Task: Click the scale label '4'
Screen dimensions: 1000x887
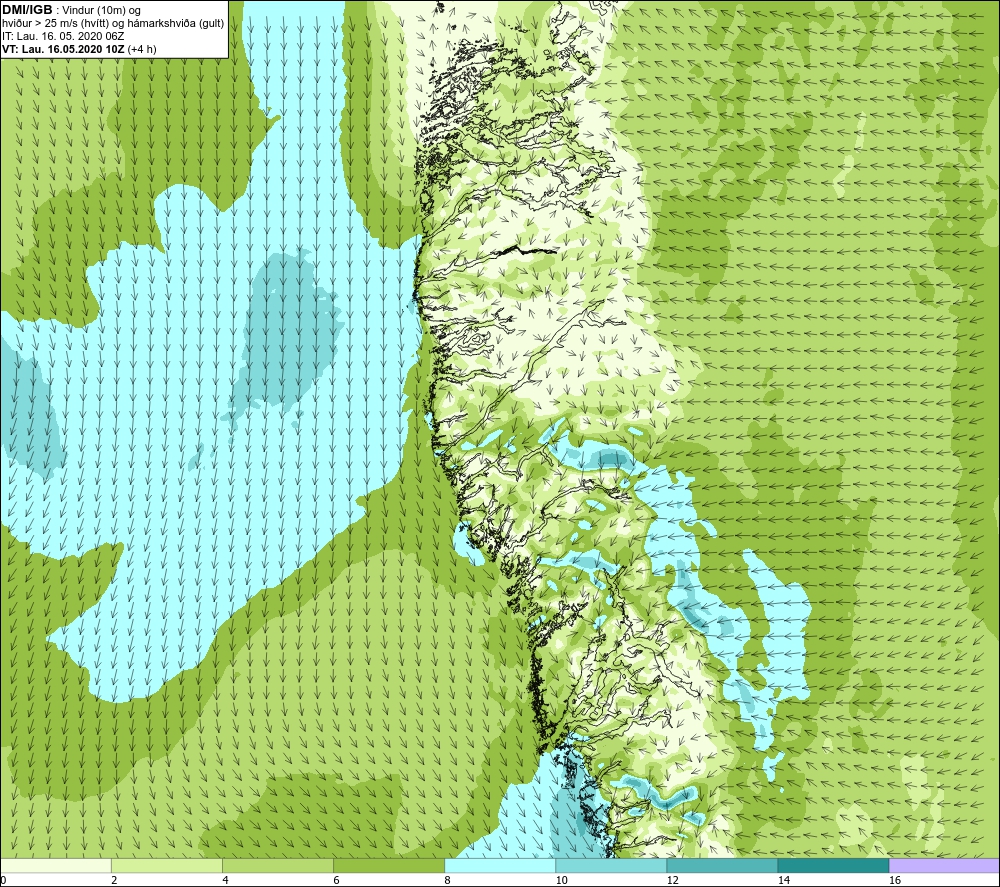Action: [x=225, y=881]
